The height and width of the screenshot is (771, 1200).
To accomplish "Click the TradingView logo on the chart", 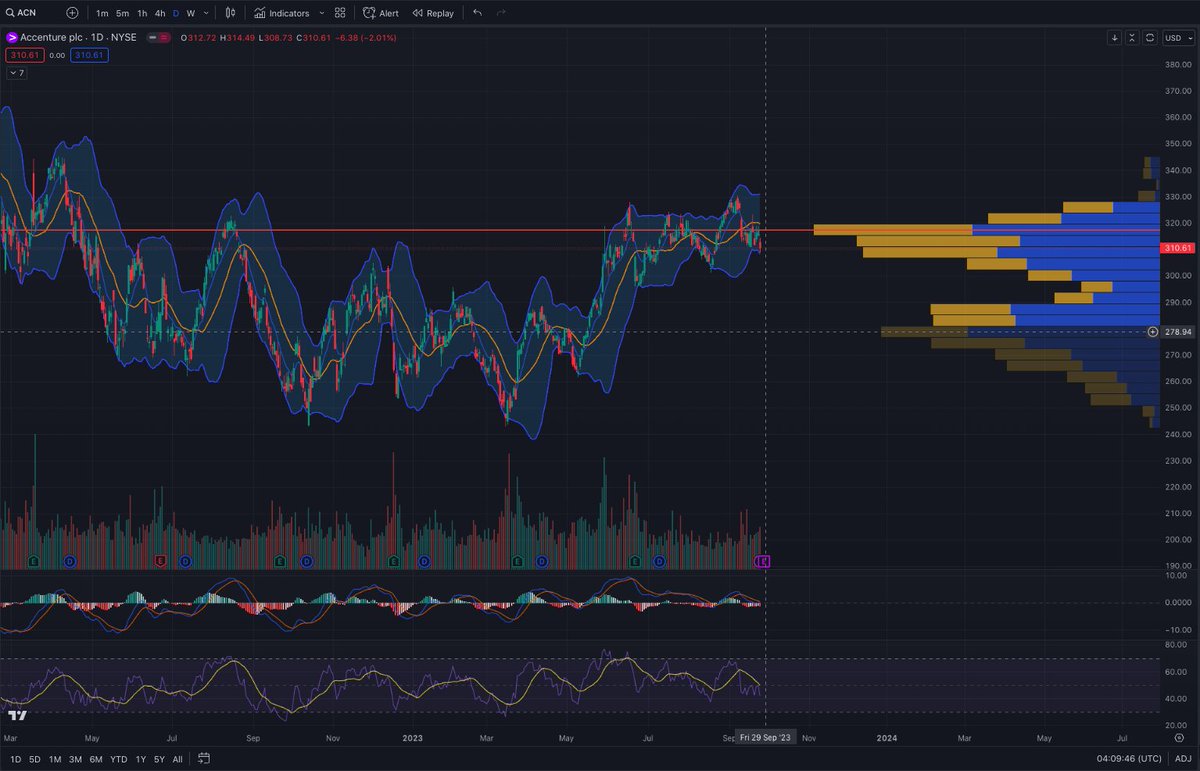I will pos(17,715).
